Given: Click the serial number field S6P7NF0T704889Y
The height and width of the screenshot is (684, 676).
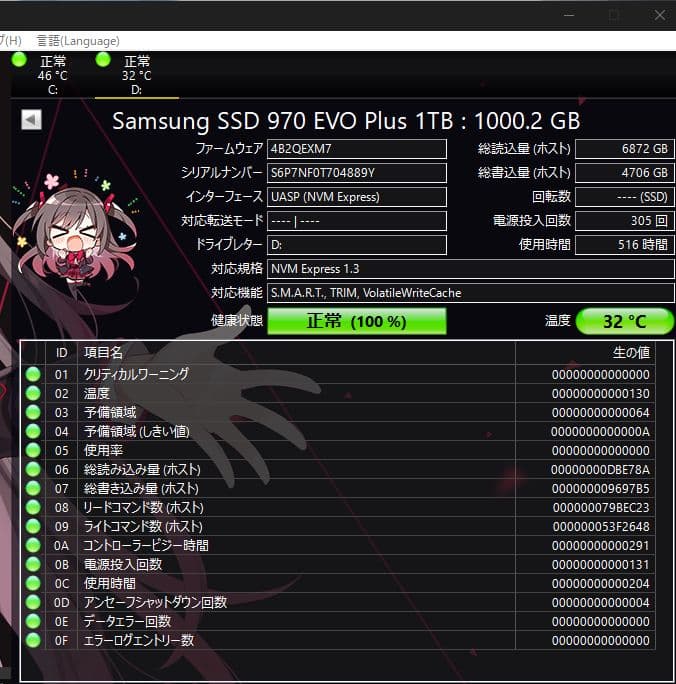Looking at the screenshot, I should click(x=357, y=173).
